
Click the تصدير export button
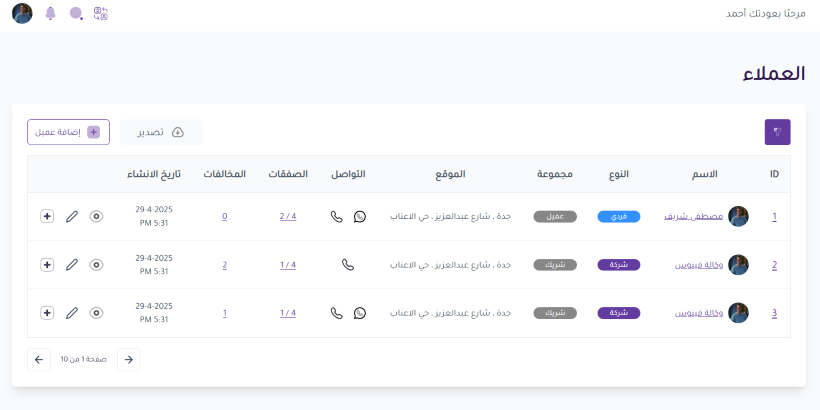tap(161, 132)
